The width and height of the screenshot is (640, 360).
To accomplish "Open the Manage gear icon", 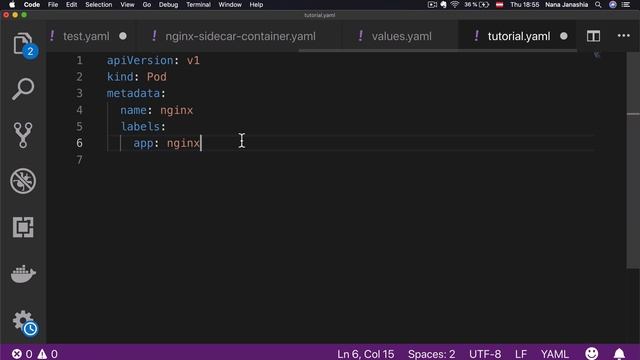I will [x=23, y=322].
